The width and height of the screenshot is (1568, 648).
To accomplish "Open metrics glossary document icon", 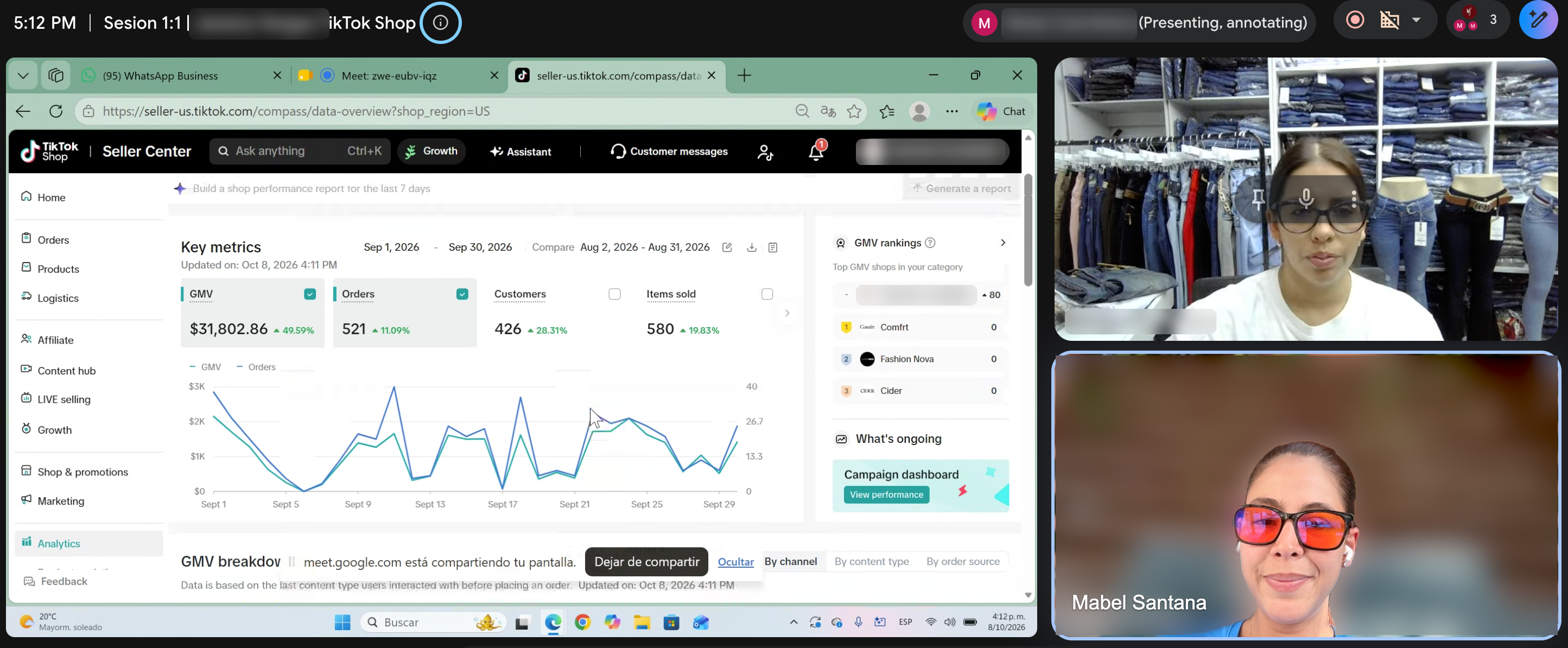I will [x=773, y=247].
